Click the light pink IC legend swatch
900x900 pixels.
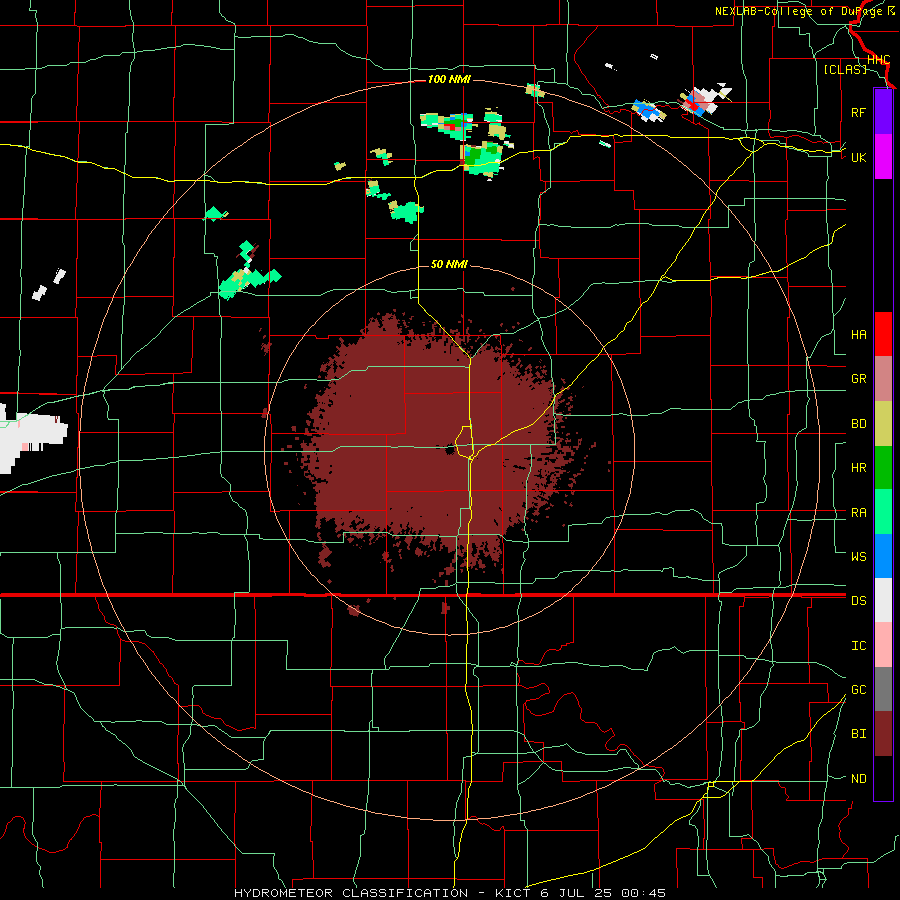click(883, 645)
